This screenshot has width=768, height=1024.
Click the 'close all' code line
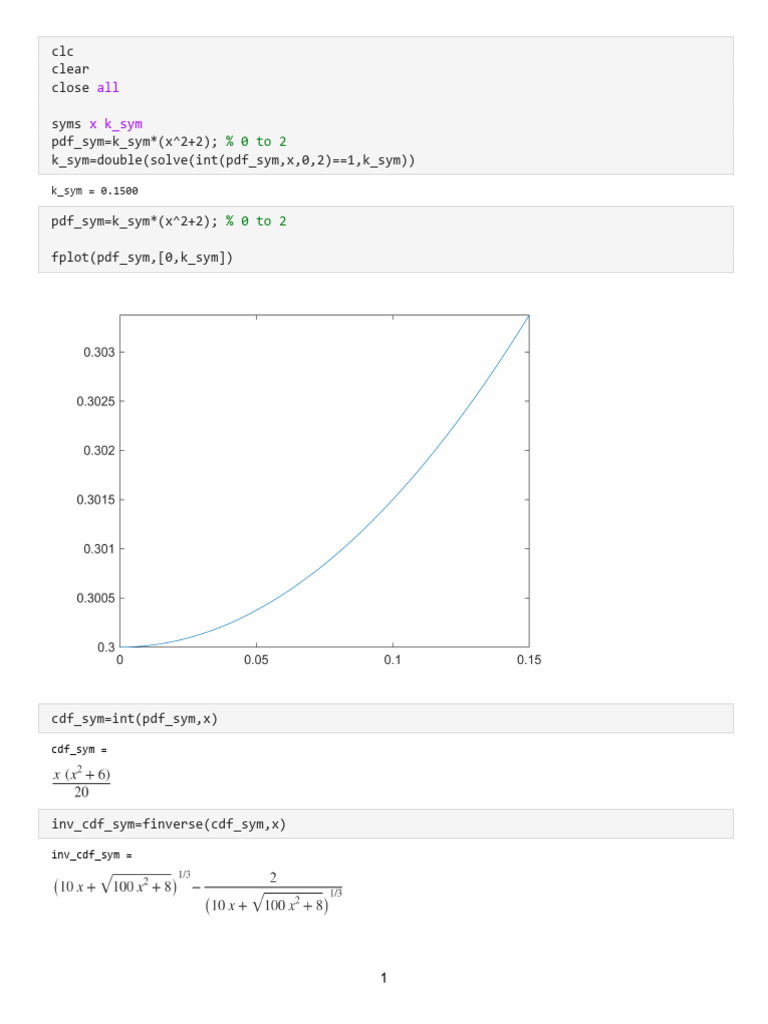[86, 88]
